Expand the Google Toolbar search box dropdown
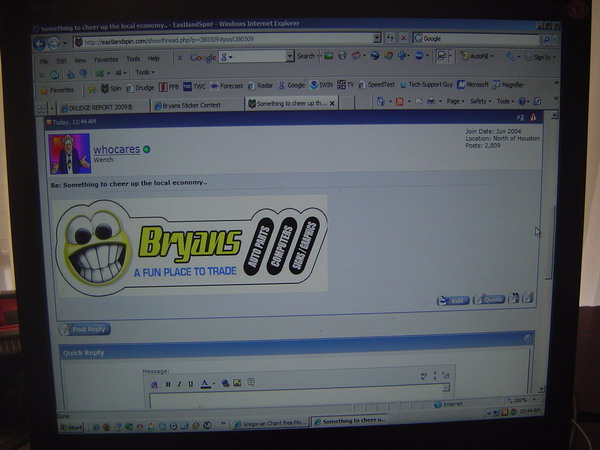600x450 pixels. point(290,56)
